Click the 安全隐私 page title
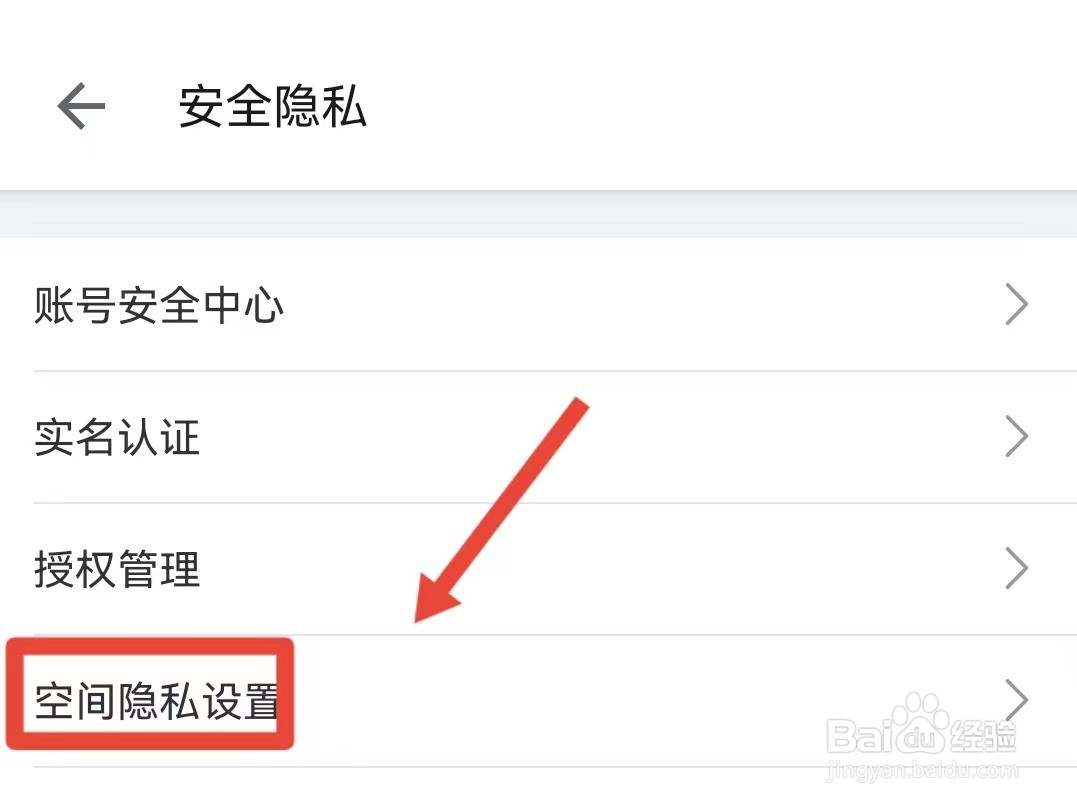1077x807 pixels. (x=272, y=106)
